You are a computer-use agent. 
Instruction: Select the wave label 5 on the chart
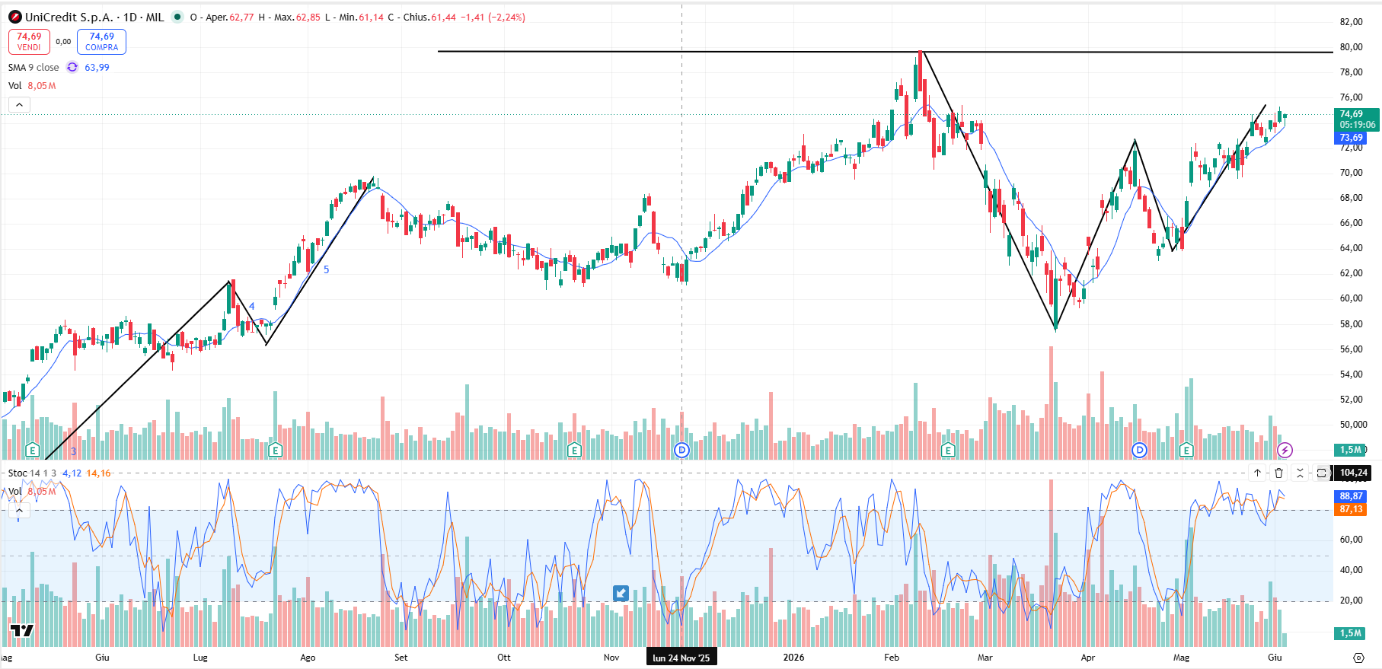pos(326,269)
